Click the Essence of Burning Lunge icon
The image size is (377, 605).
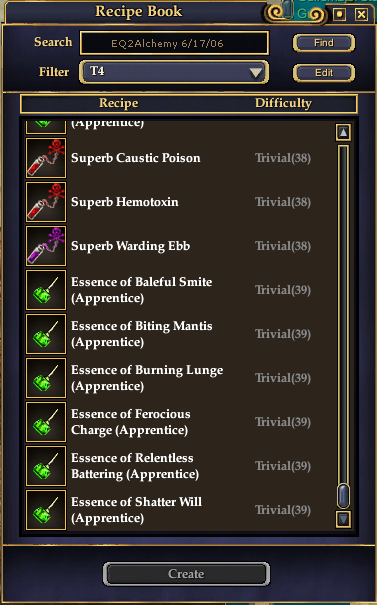[46, 378]
